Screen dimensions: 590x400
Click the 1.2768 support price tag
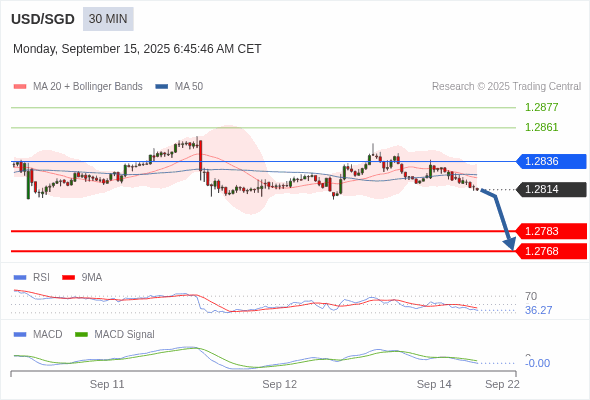551,251
